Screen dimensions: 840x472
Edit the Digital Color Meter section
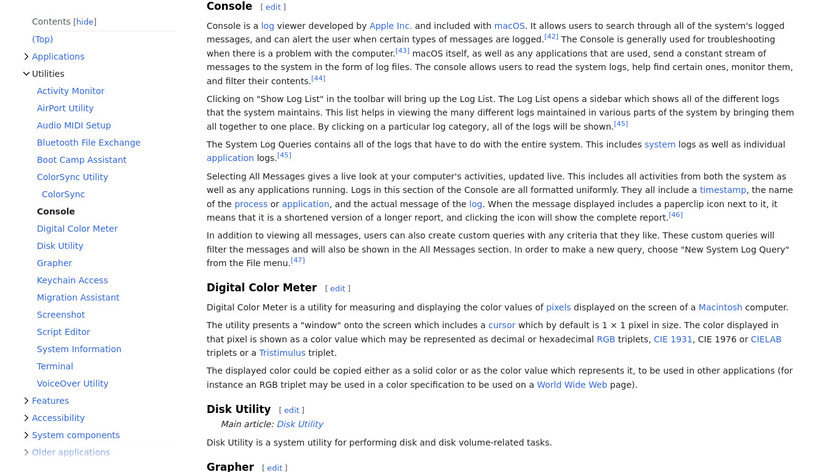pos(338,288)
